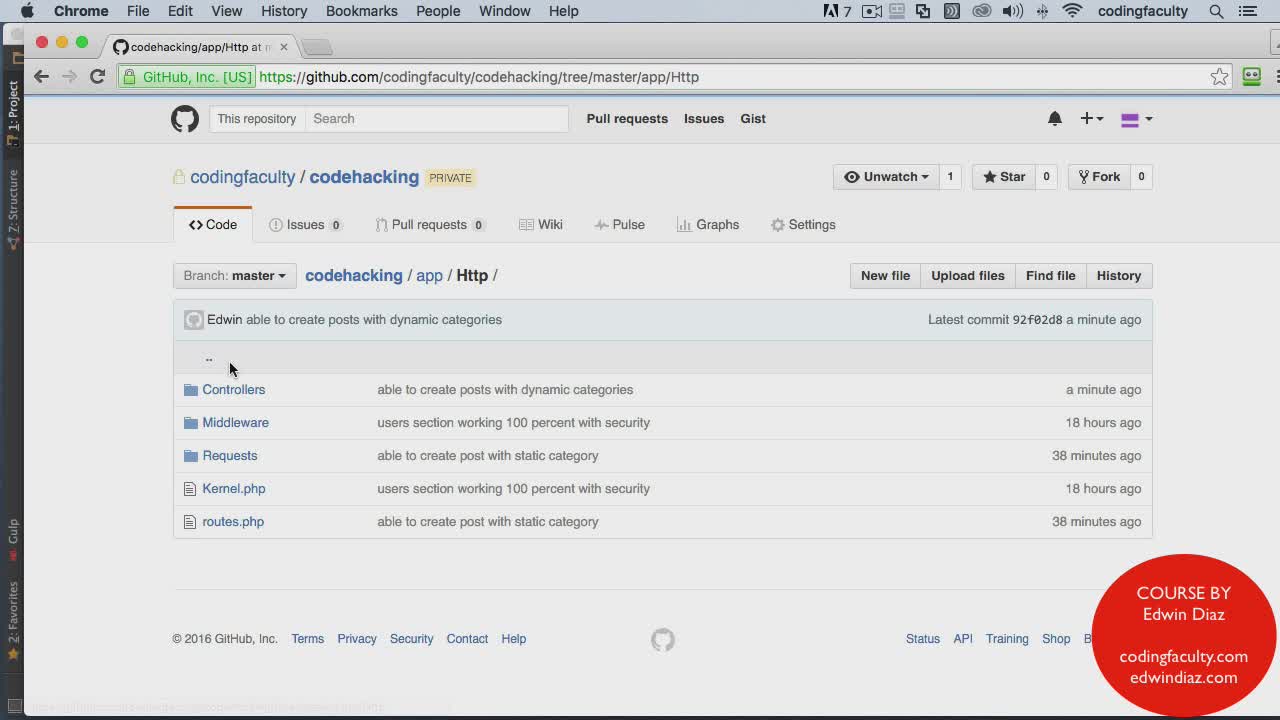Click the This repository search scope label
This screenshot has height=720, width=1280.
(x=257, y=119)
